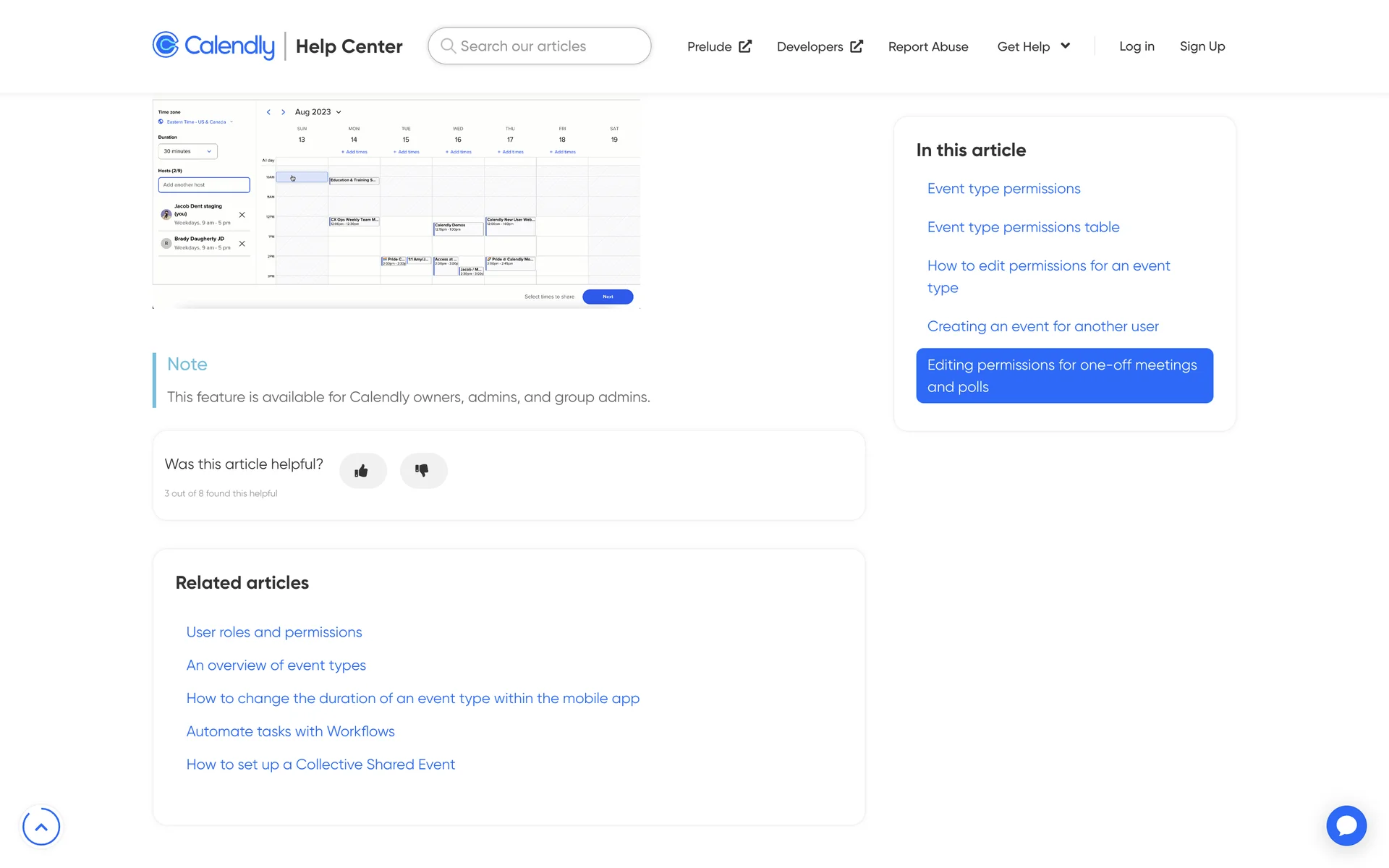Open Prelude via its external link icon
This screenshot has height=868, width=1389.
[745, 46]
